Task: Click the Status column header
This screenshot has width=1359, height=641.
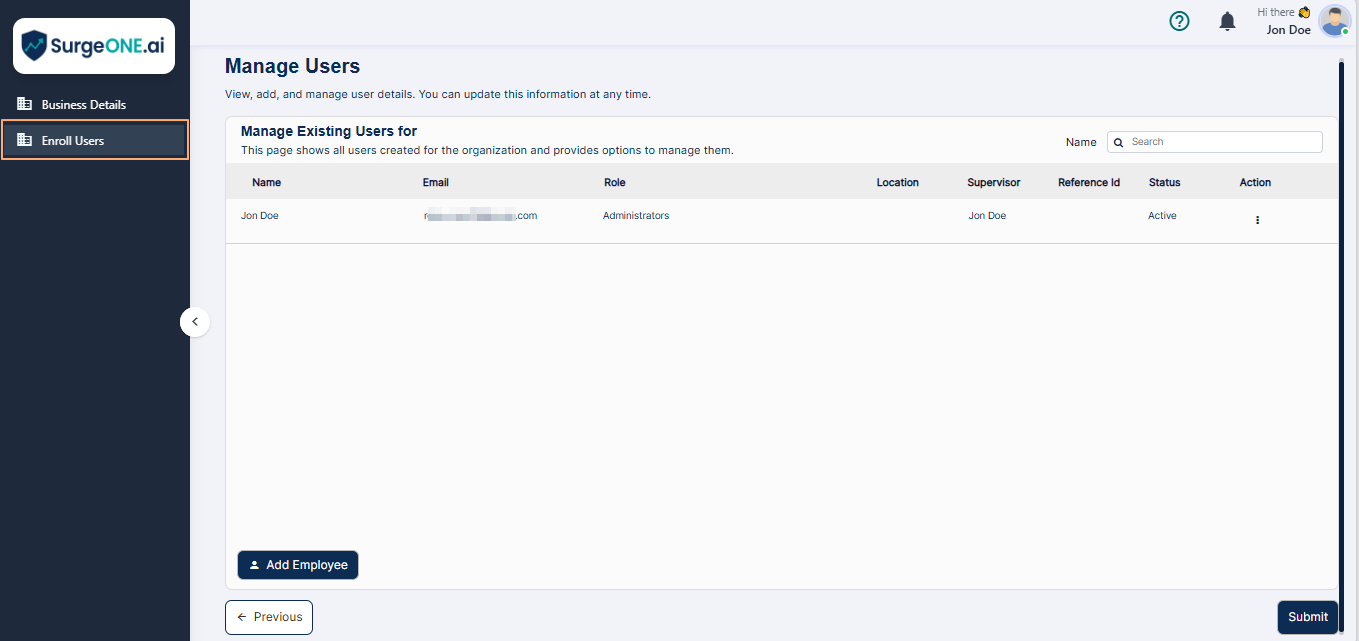Action: [x=1164, y=182]
